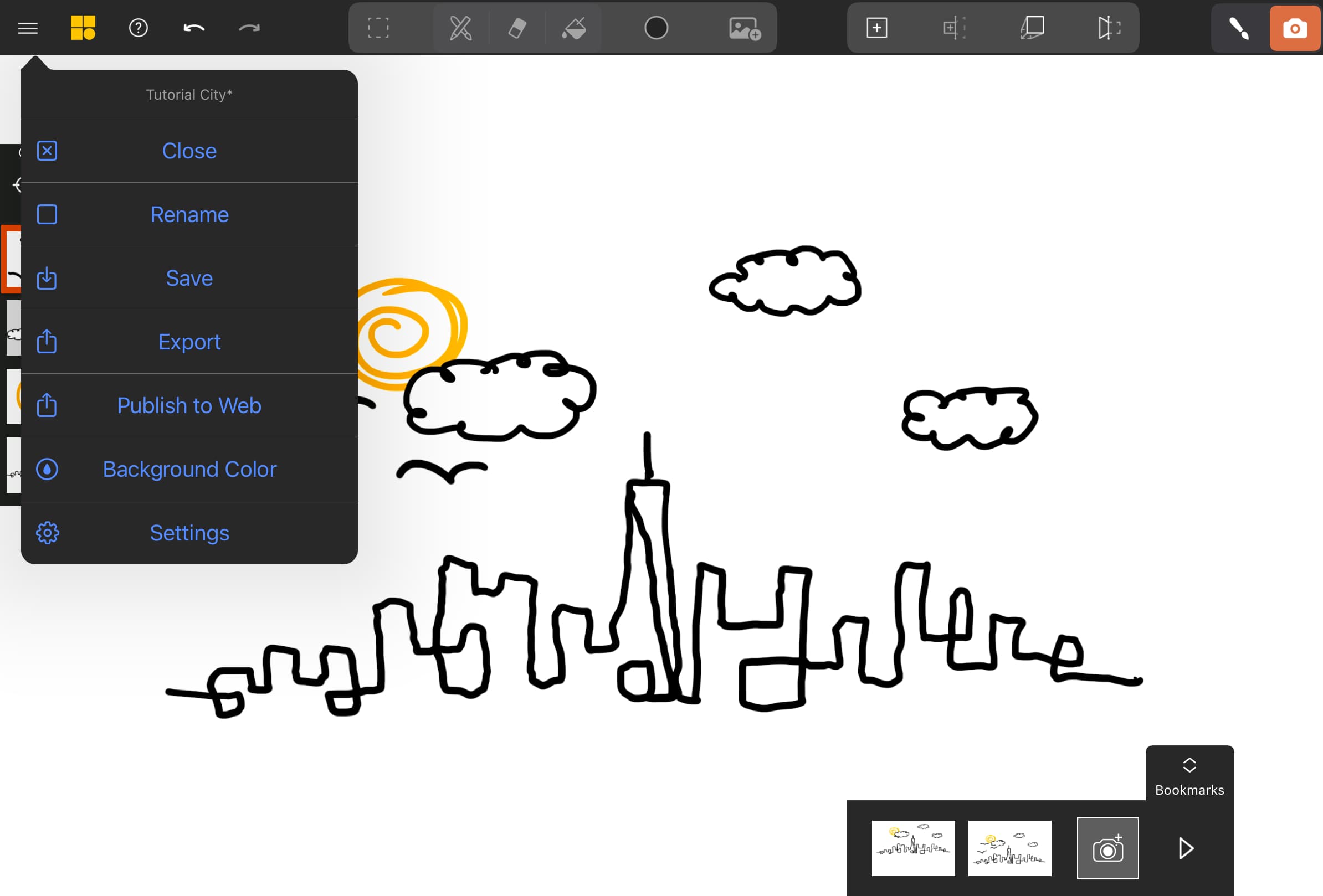Select the paint bucket fill tool
The width and height of the screenshot is (1323, 896).
point(574,28)
